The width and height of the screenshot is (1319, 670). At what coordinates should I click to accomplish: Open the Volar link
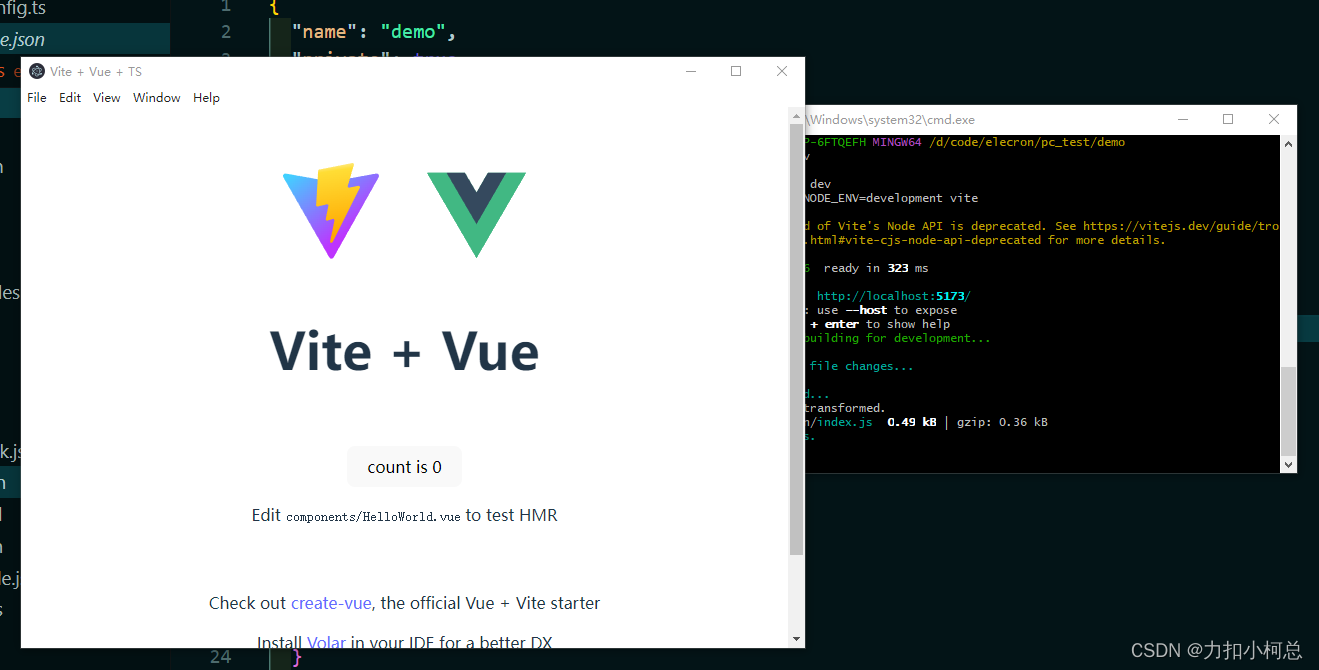pos(326,642)
